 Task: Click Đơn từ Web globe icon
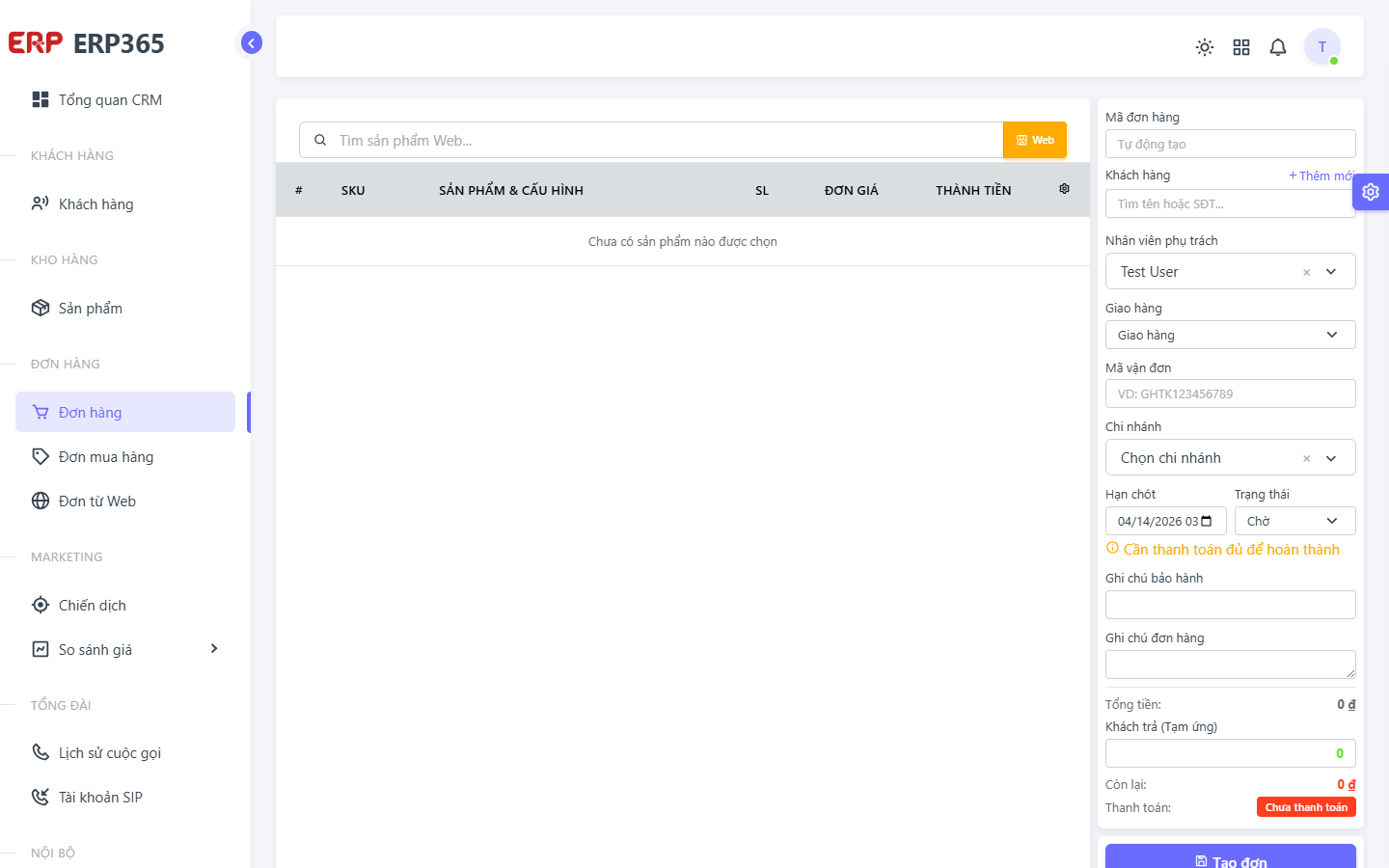click(x=41, y=501)
